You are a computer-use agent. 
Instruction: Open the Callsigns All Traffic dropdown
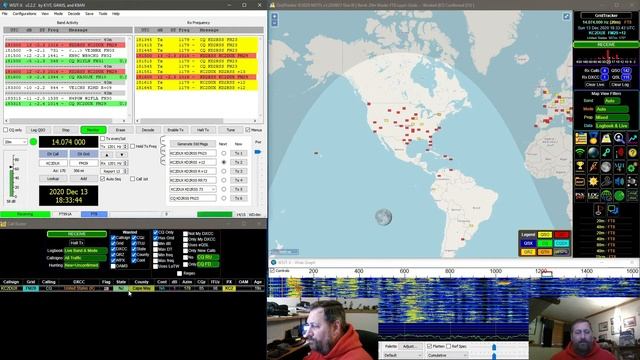85,258
